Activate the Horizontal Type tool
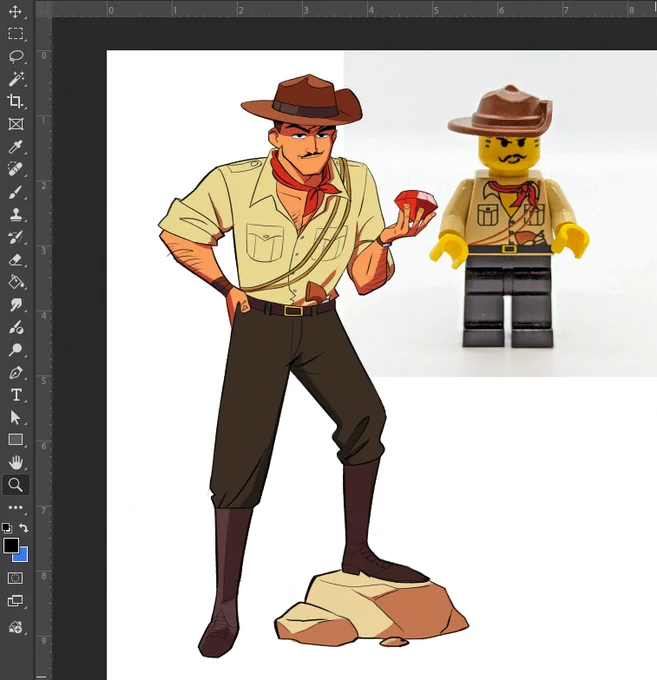Screen dimensions: 657x680 click(x=16, y=395)
